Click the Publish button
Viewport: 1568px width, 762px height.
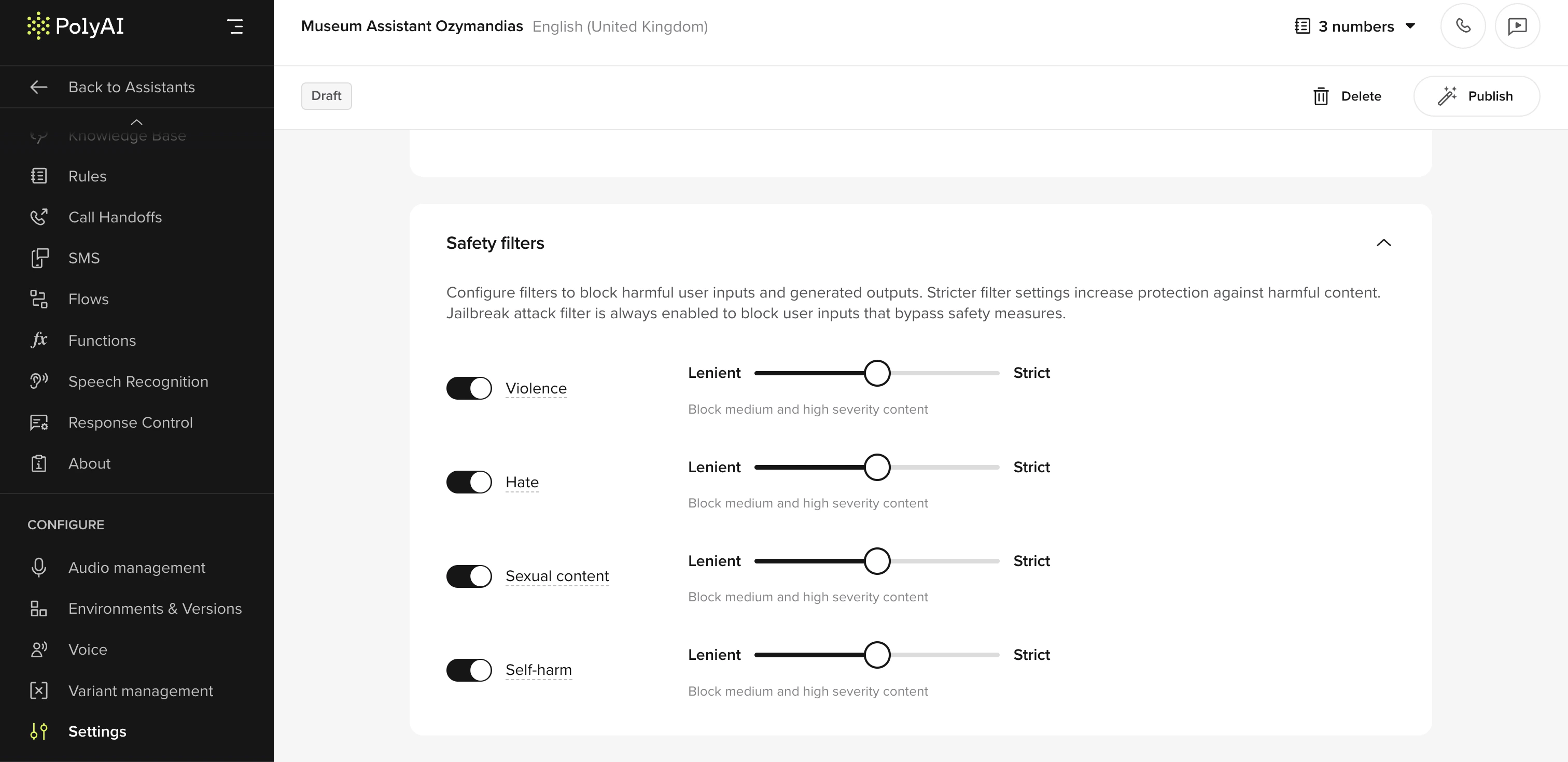(x=1476, y=96)
